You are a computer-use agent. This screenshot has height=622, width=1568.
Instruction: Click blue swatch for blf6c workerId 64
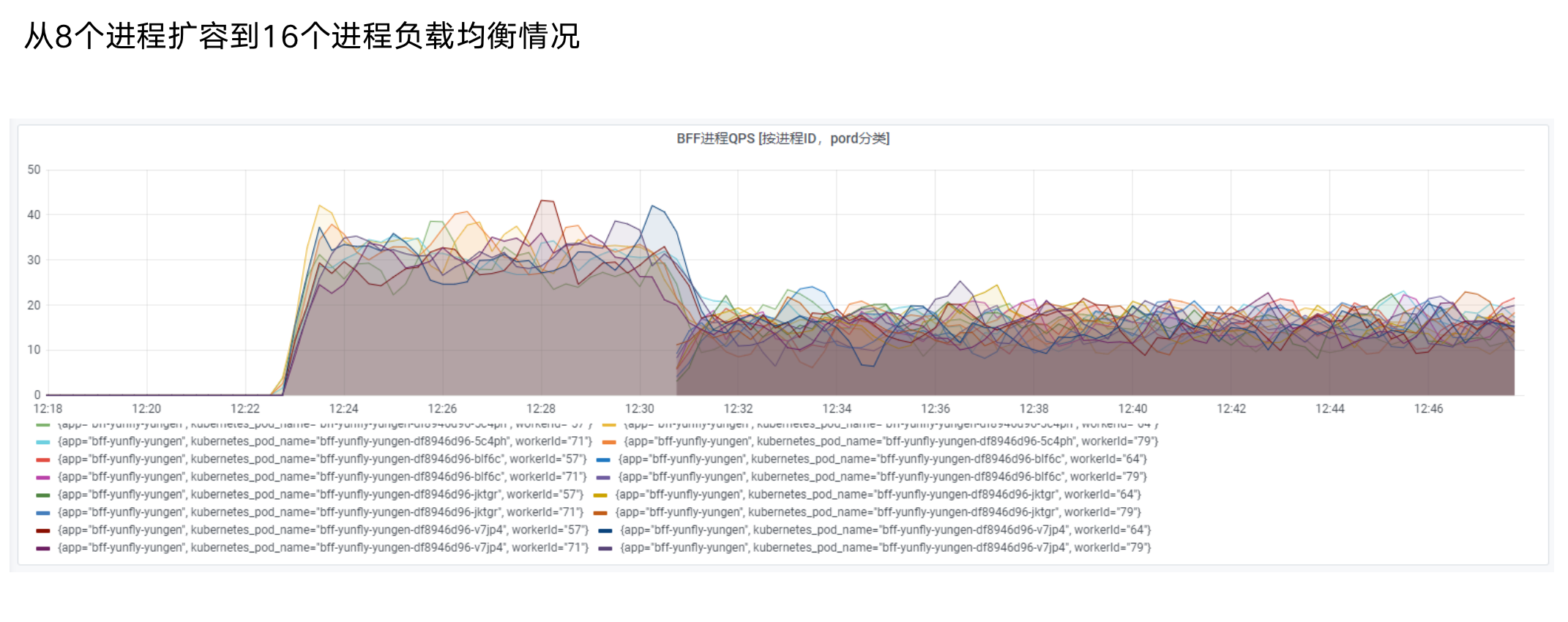[x=604, y=460]
